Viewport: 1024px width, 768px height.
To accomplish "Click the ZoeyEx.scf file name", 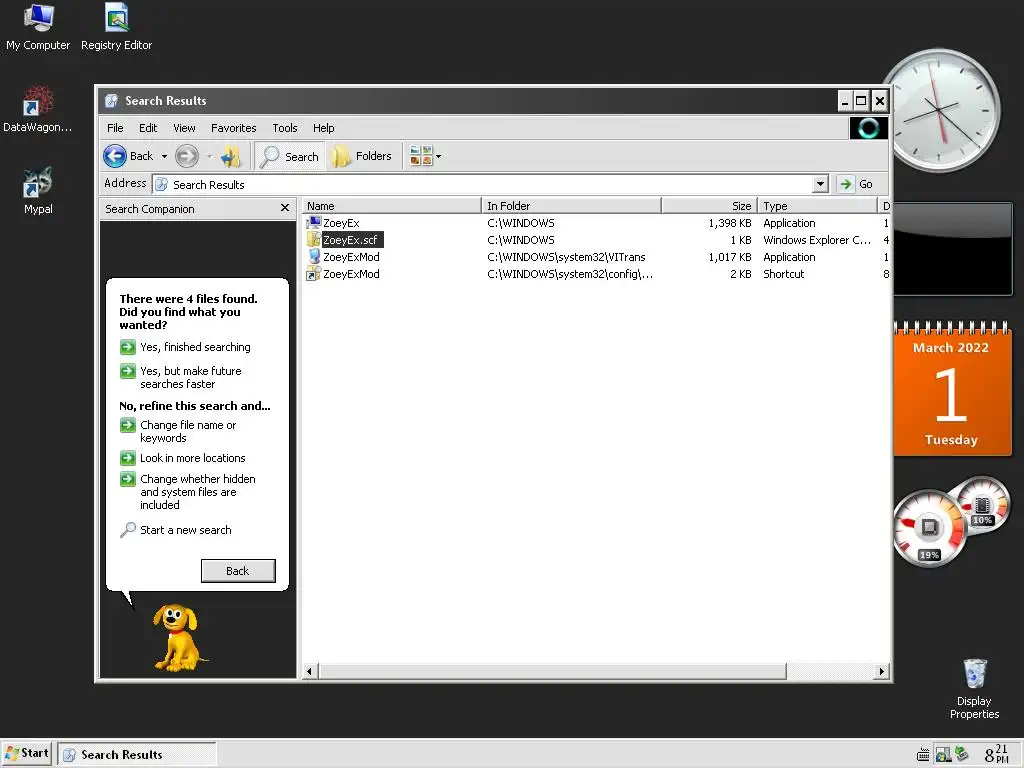I will pos(350,240).
